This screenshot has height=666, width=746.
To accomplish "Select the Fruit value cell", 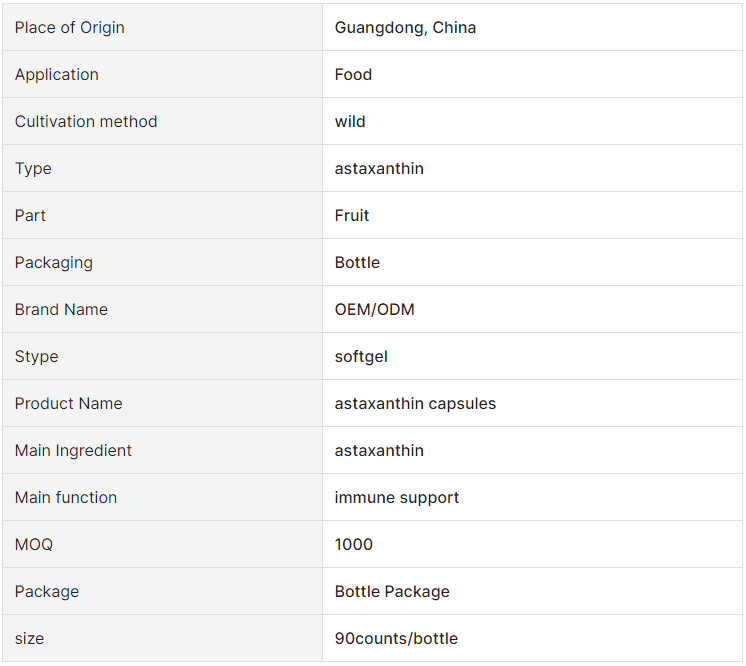I will pos(532,215).
